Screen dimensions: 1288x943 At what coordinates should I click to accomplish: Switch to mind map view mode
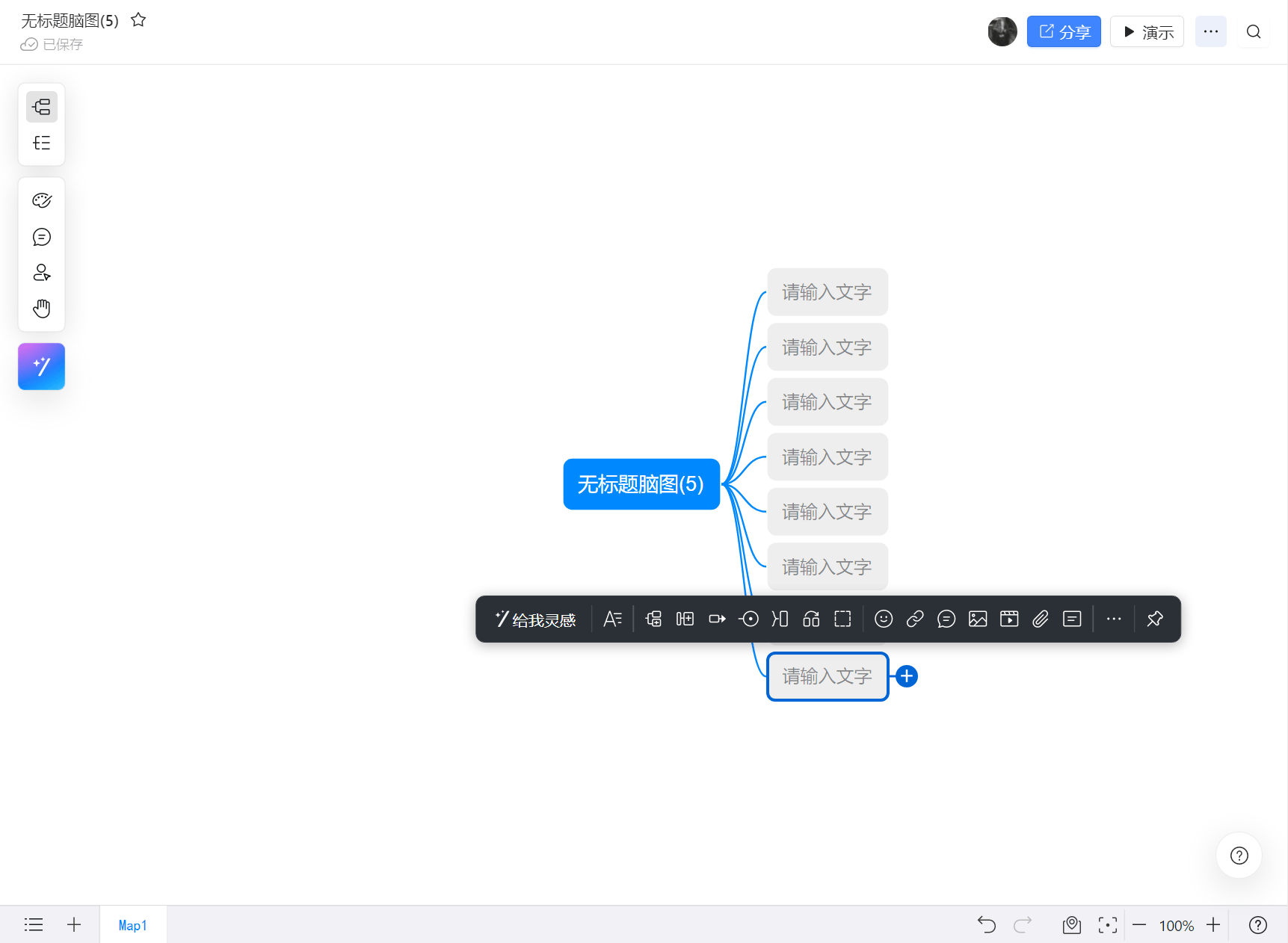[x=42, y=107]
